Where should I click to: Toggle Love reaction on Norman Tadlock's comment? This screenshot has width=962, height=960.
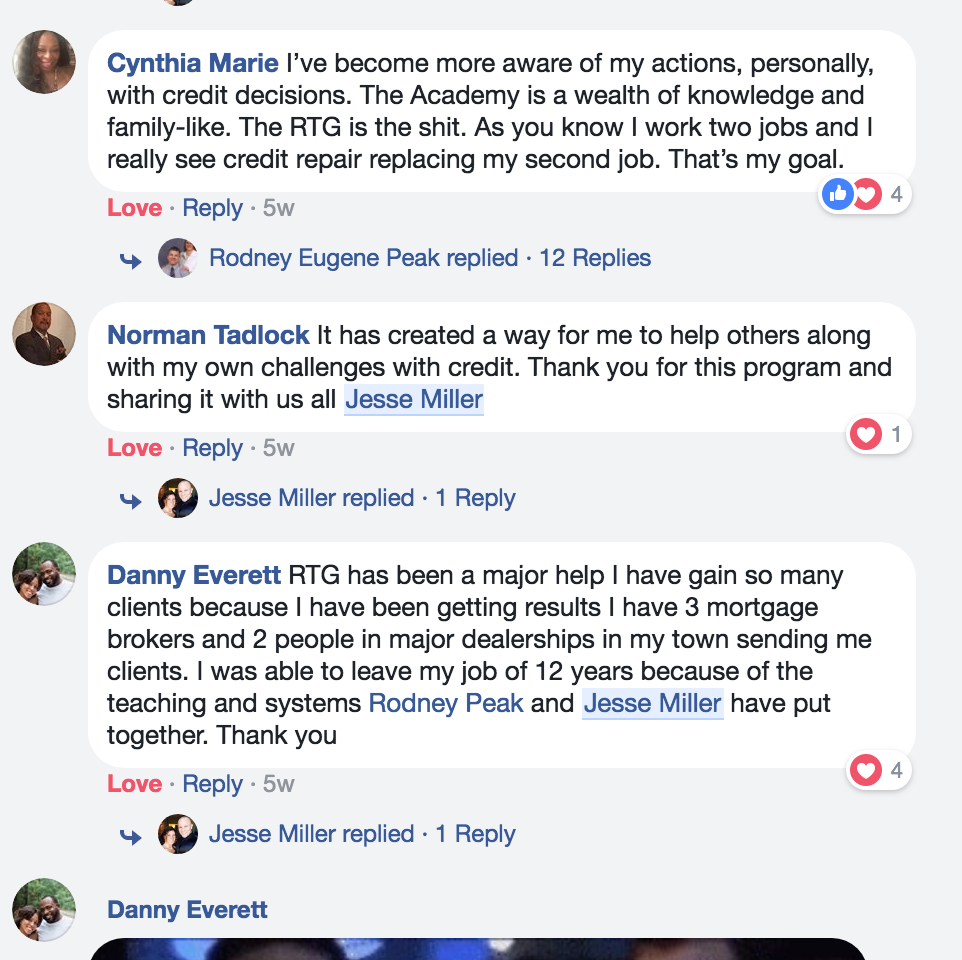(134, 448)
